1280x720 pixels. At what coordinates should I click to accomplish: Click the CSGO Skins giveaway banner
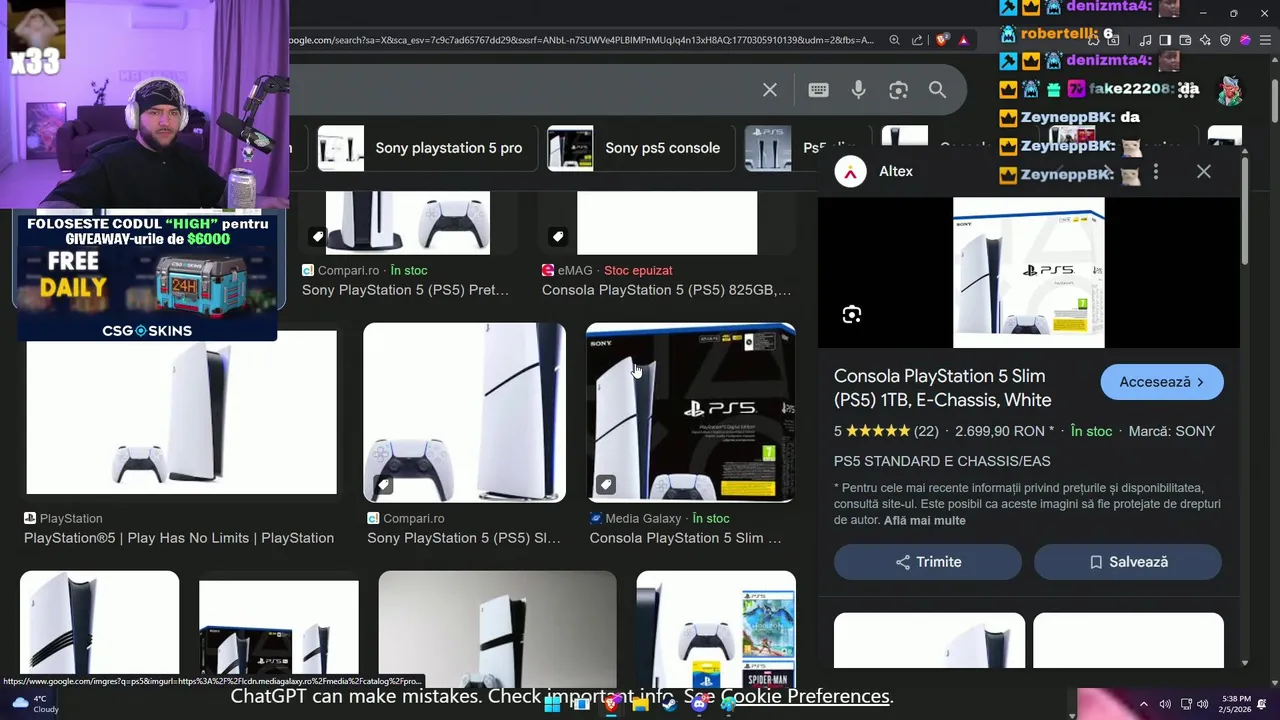point(147,278)
